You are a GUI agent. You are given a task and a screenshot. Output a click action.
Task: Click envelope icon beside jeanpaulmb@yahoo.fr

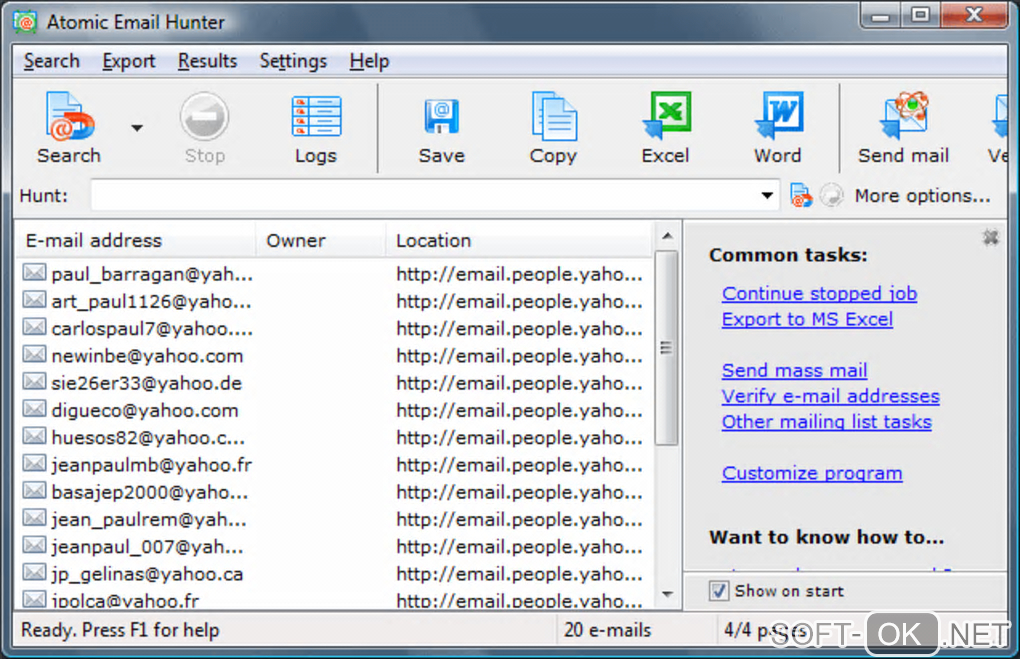34,464
